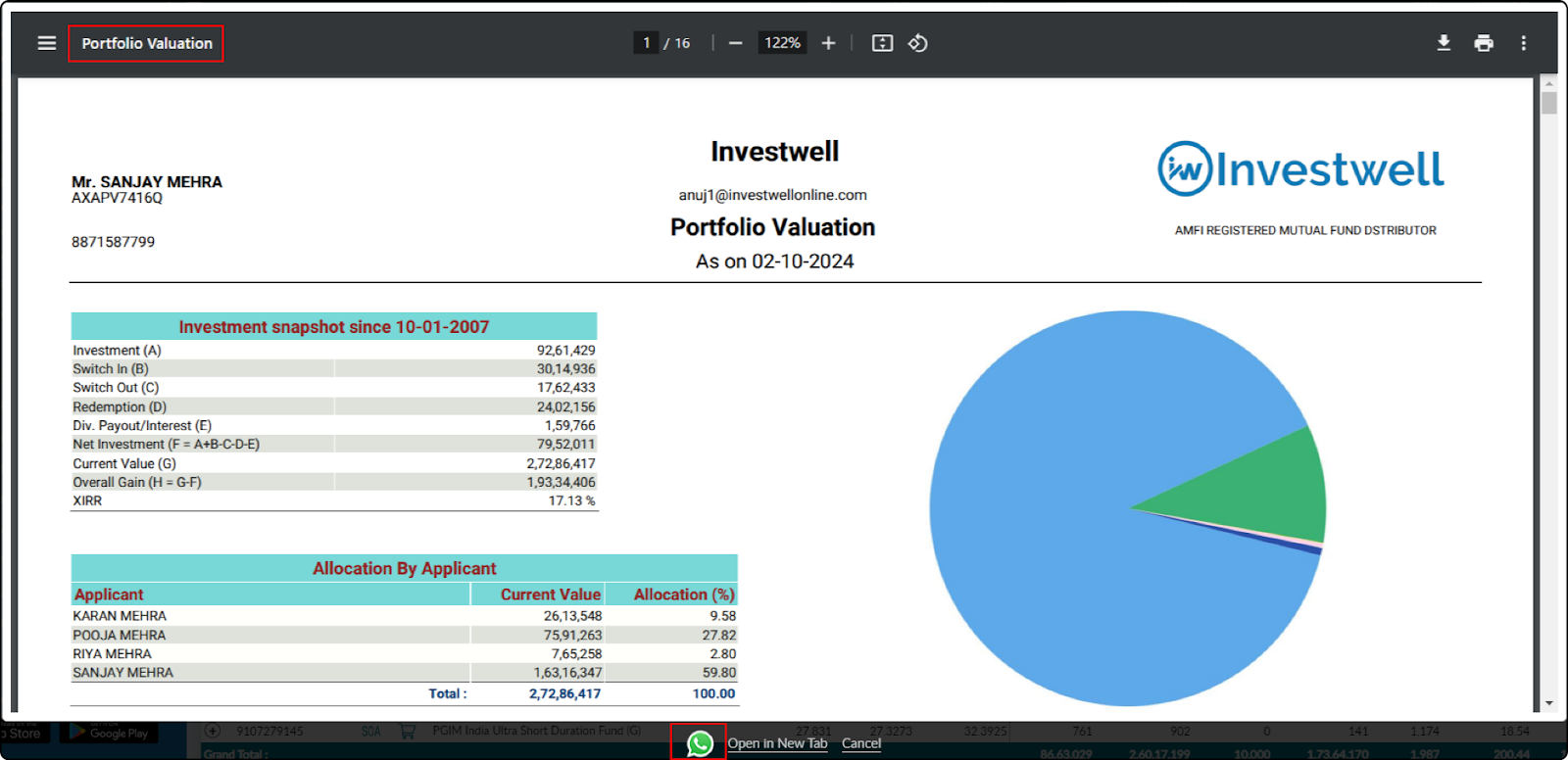Select the SANJAY MEHRA applicant row

404,673
